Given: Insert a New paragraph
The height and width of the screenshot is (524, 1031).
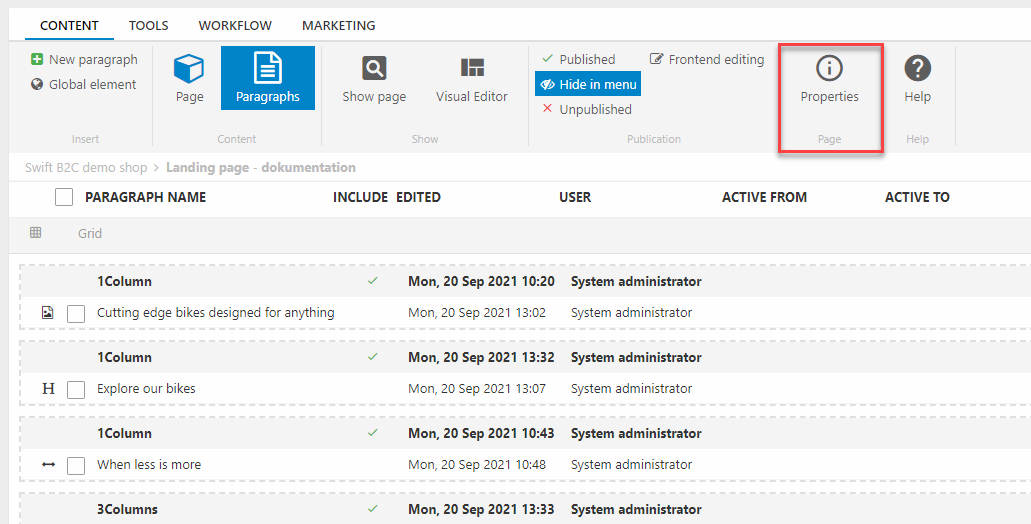Looking at the screenshot, I should pyautogui.click(x=84, y=60).
